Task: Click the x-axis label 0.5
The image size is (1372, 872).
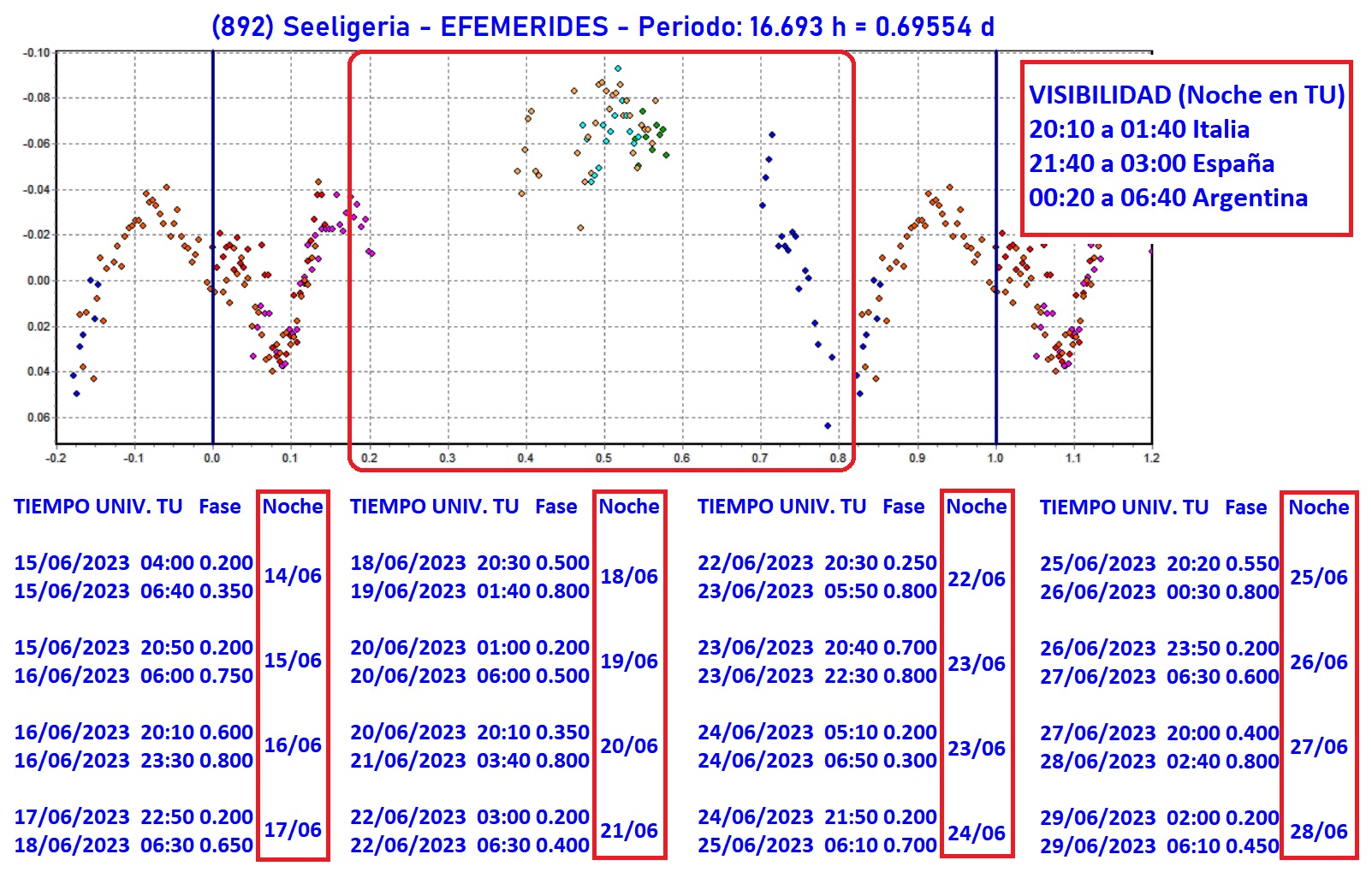Action: [x=603, y=458]
